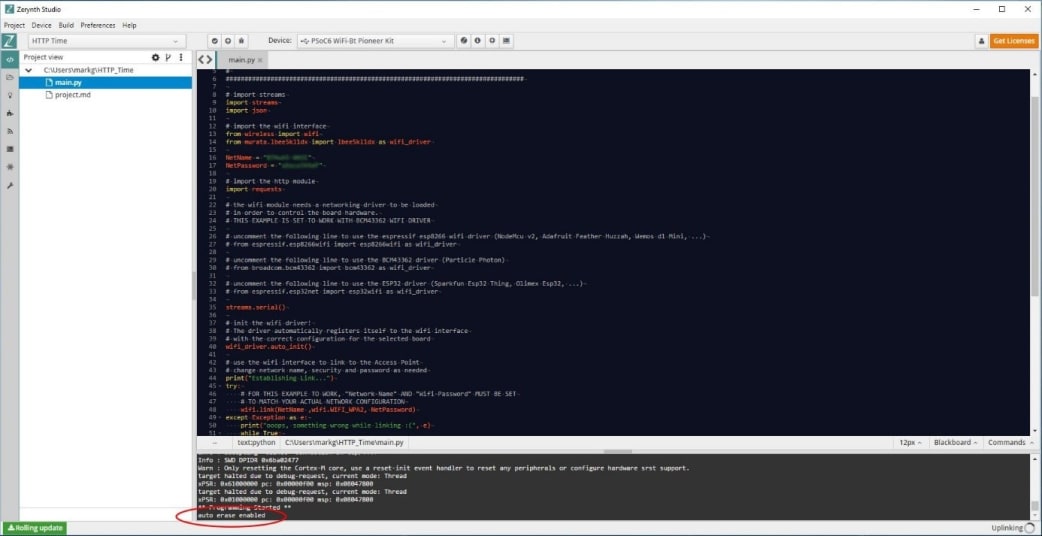Viewport: 1042px width, 536px height.
Task: Open the Help menu
Action: [x=130, y=25]
